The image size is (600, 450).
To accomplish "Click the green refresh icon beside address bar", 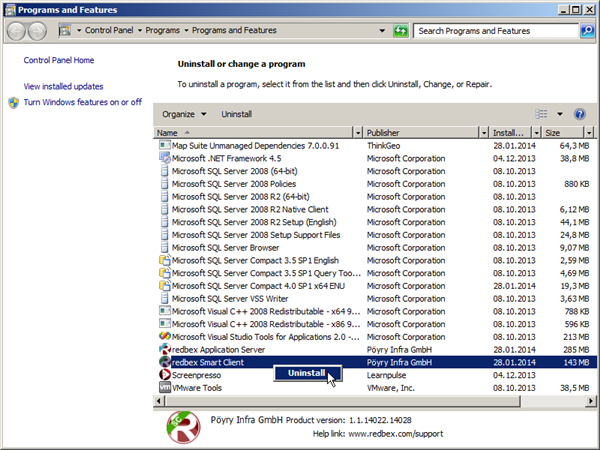I will [401, 31].
